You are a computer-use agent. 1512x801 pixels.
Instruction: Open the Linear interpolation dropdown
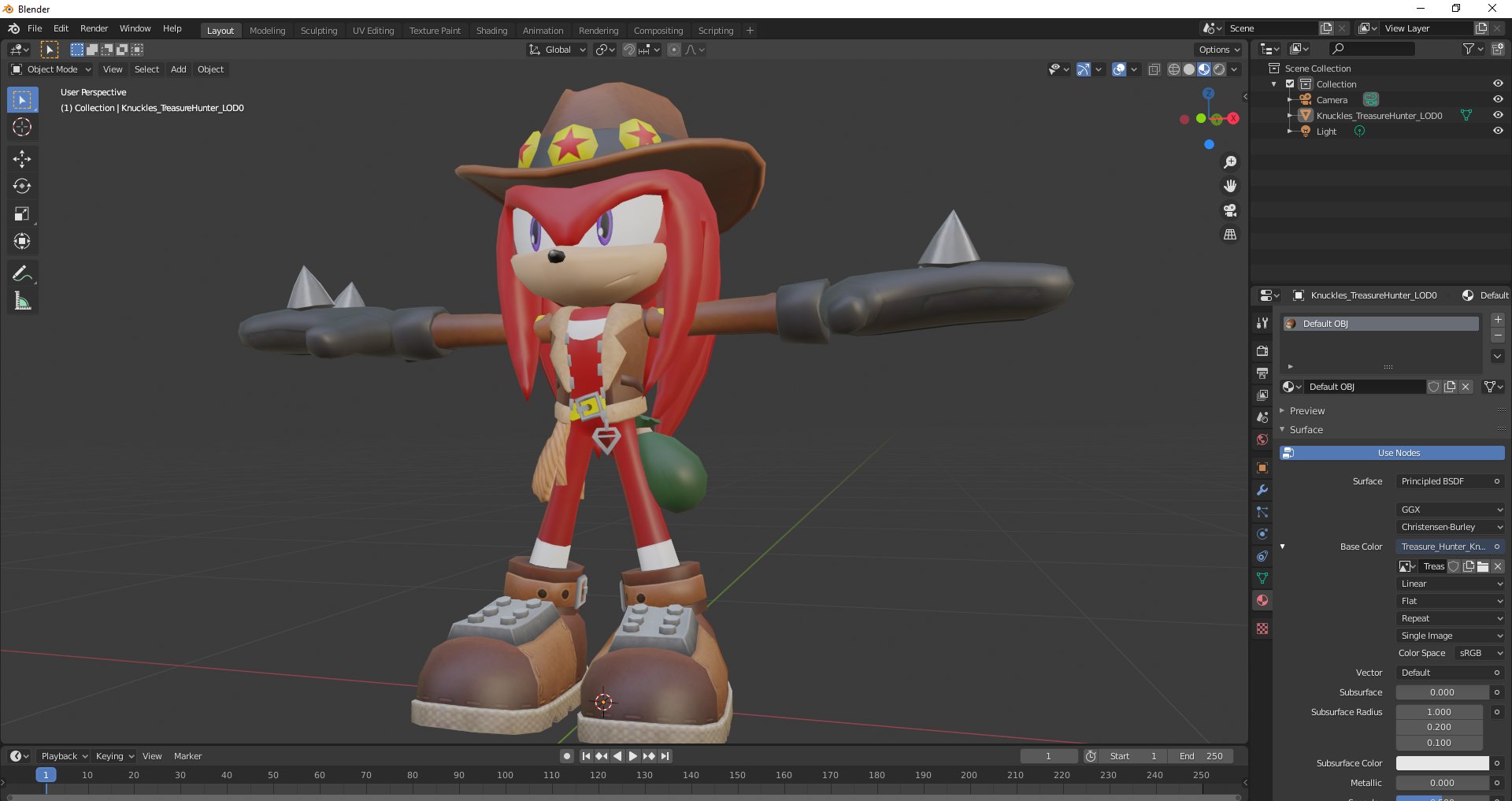1450,584
